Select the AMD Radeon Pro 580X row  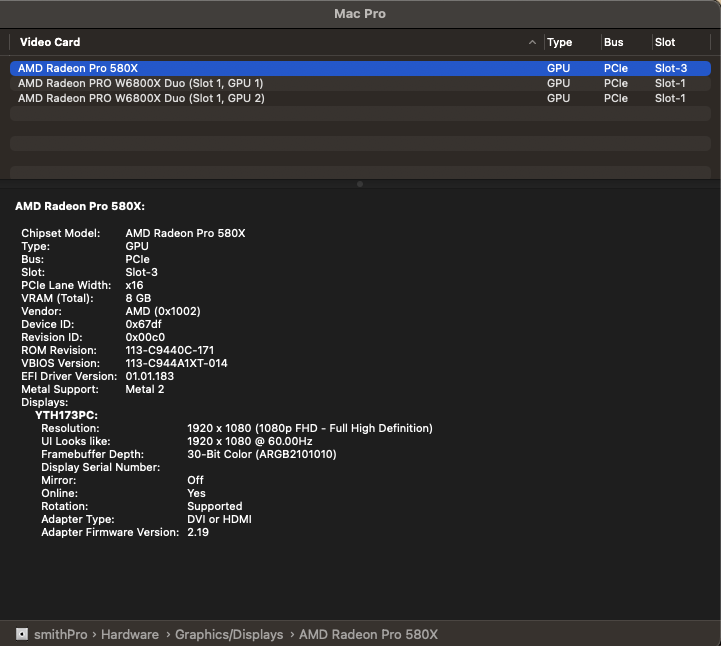360,68
